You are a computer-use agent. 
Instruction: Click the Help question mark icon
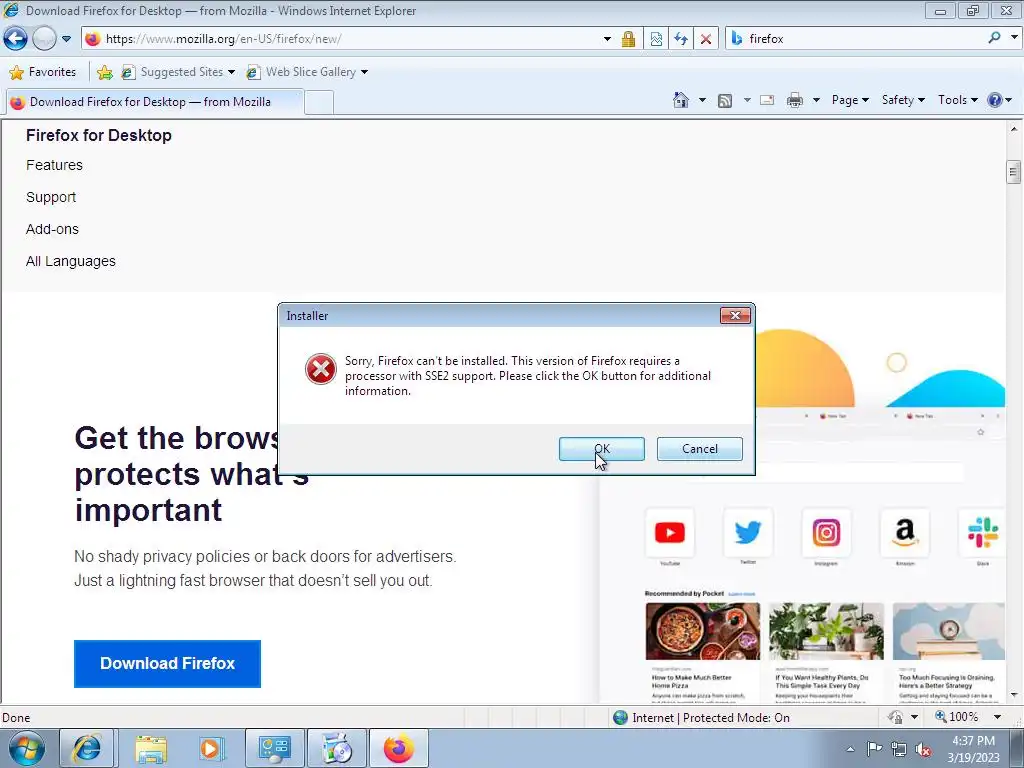point(995,100)
